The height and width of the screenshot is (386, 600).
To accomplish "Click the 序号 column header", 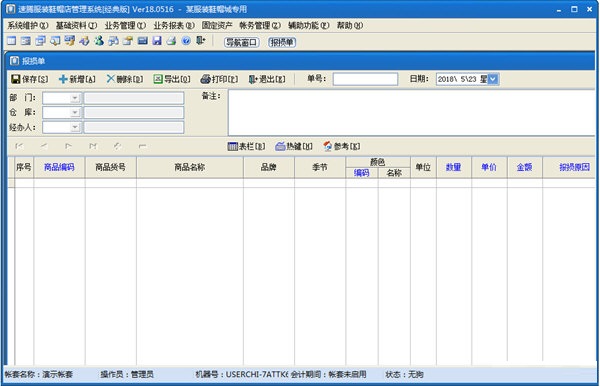I will point(24,167).
